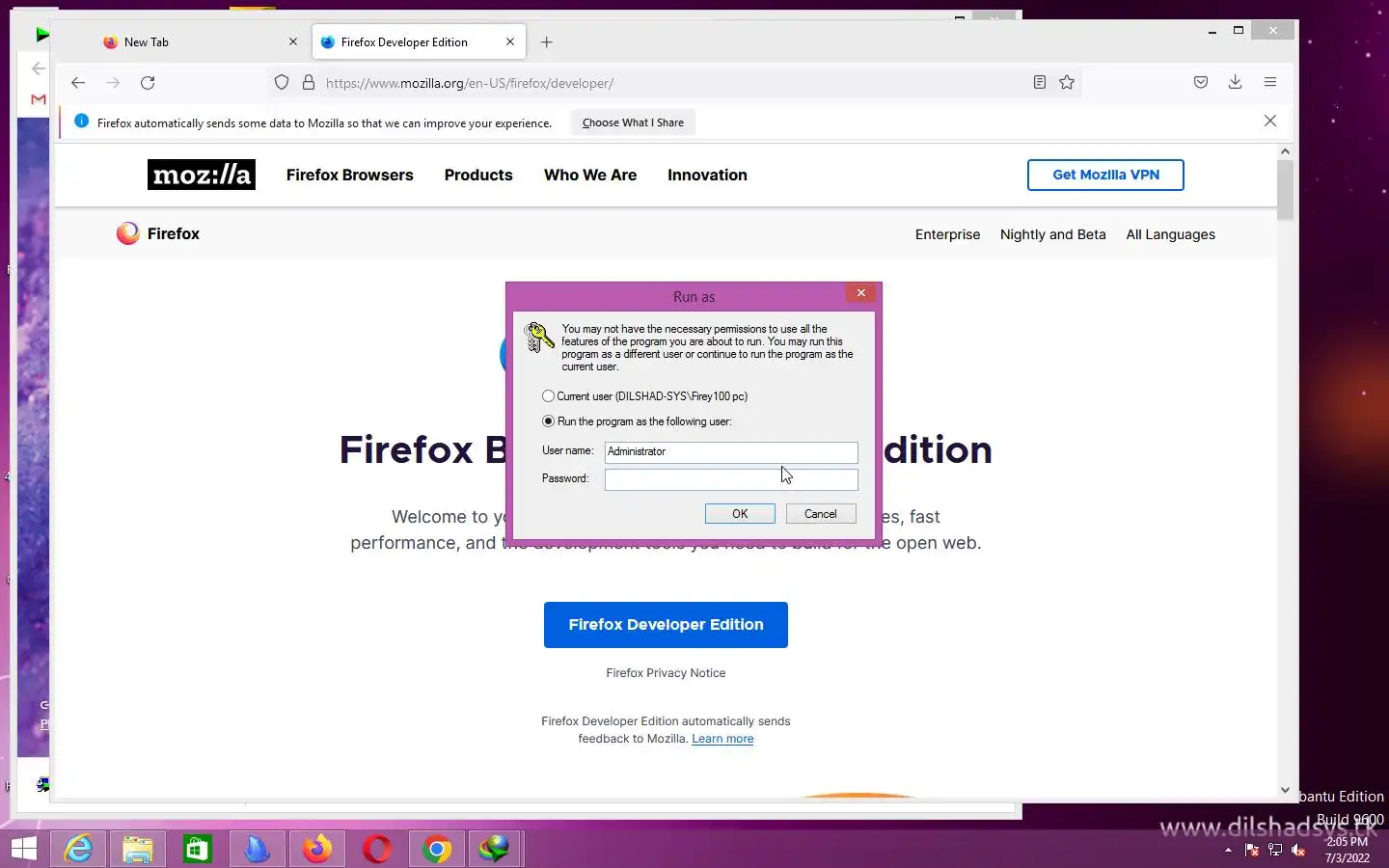The width and height of the screenshot is (1389, 868).
Task: Show hidden system tray icons arrow
Action: pyautogui.click(x=1228, y=851)
